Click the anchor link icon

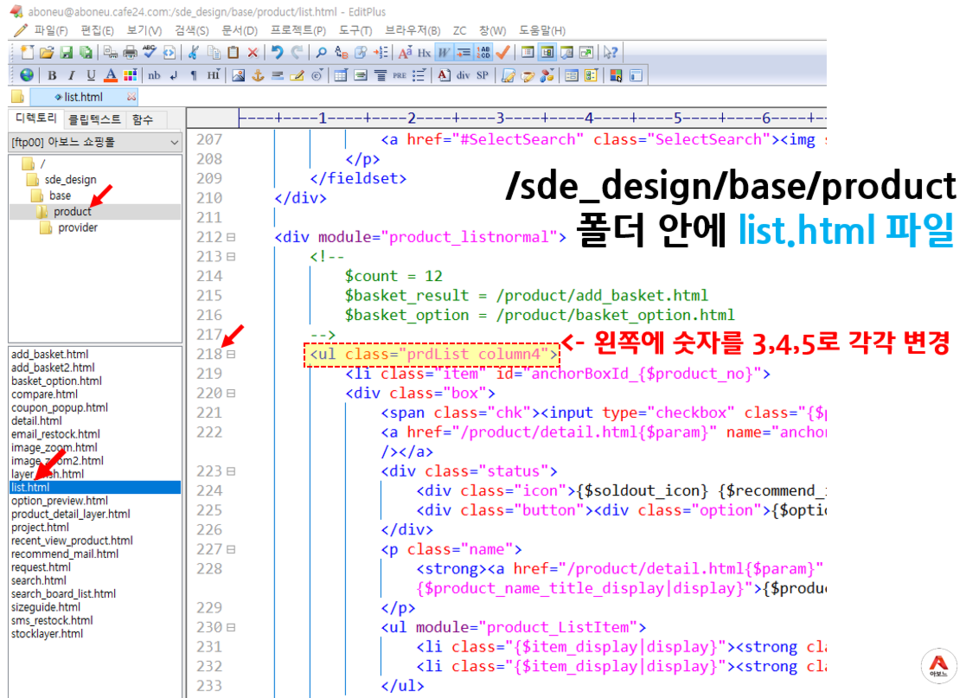coord(258,75)
